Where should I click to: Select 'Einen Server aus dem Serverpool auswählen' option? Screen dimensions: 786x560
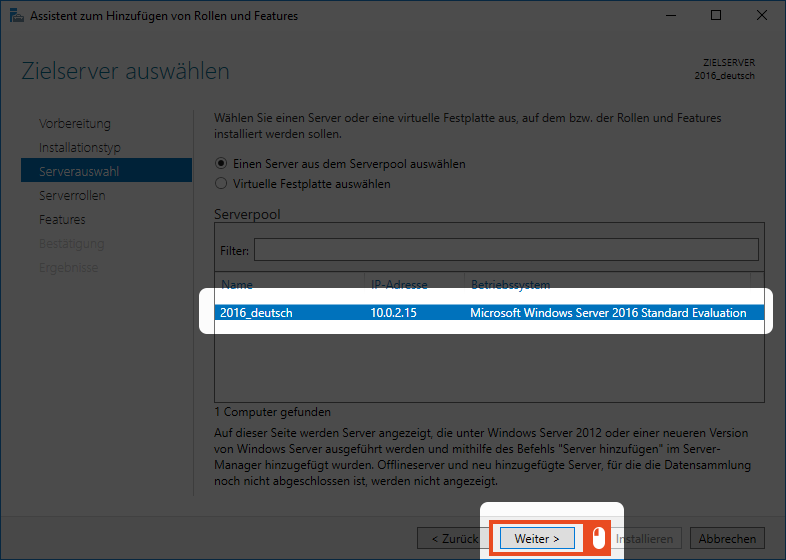click(x=222, y=164)
